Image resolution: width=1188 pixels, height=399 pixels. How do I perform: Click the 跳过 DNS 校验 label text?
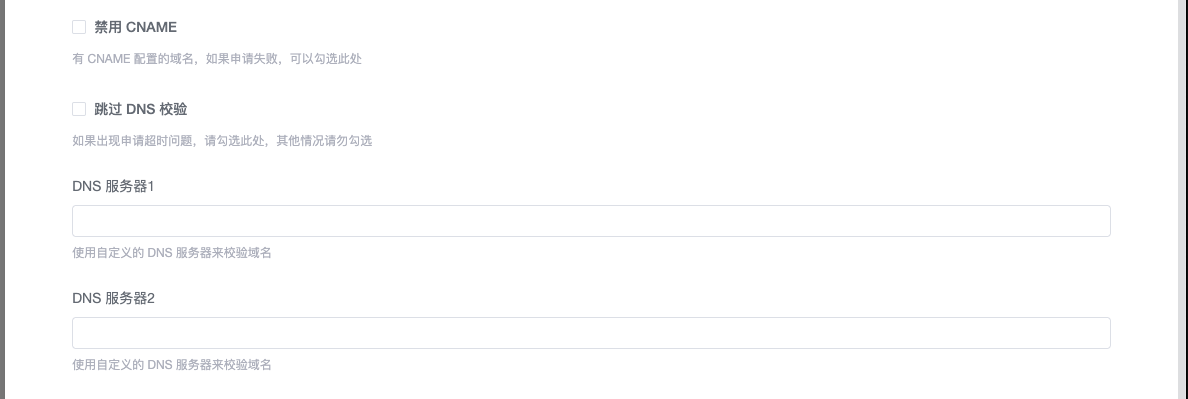141,109
